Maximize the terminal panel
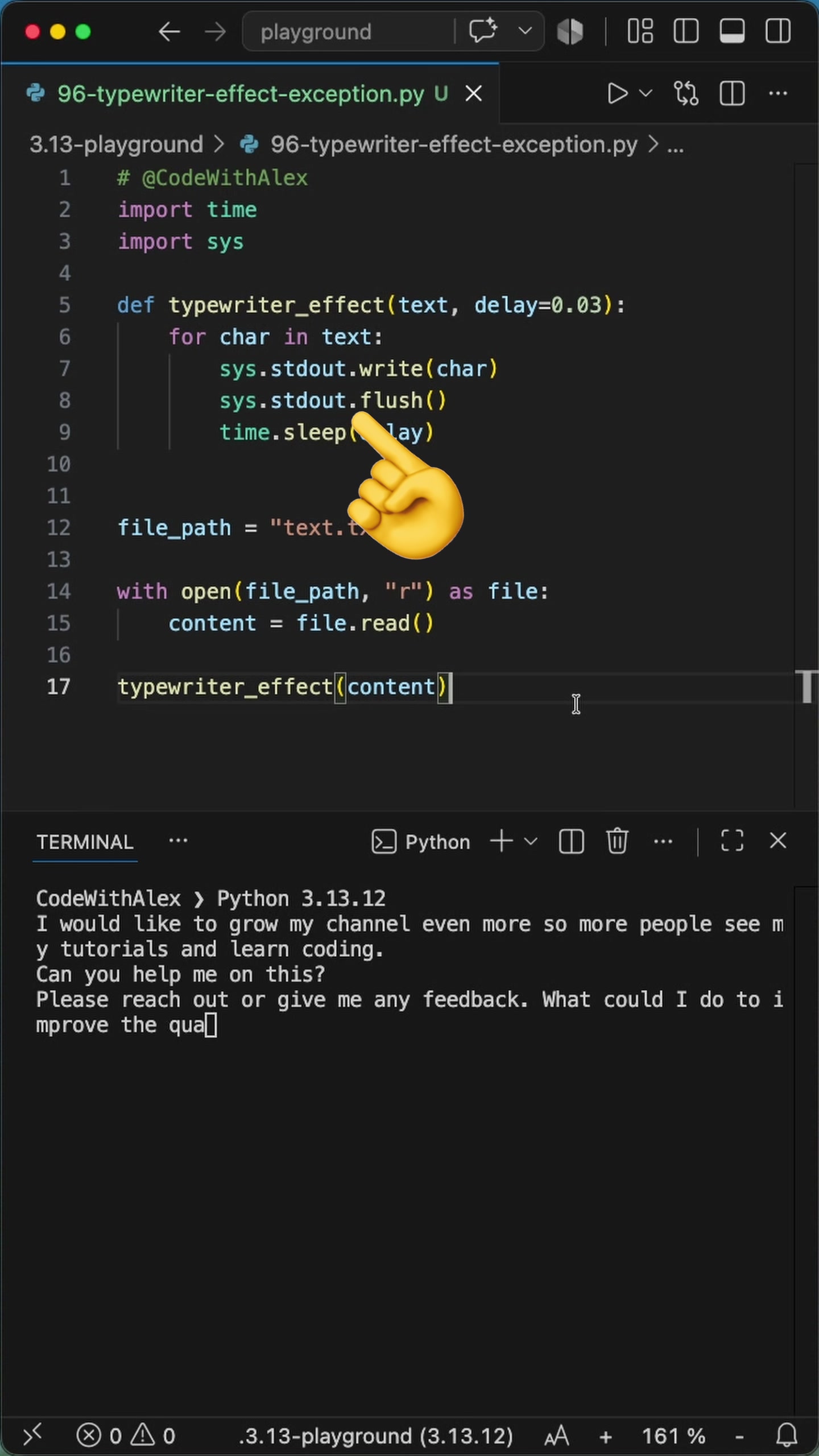This screenshot has width=819, height=1456. 732,841
